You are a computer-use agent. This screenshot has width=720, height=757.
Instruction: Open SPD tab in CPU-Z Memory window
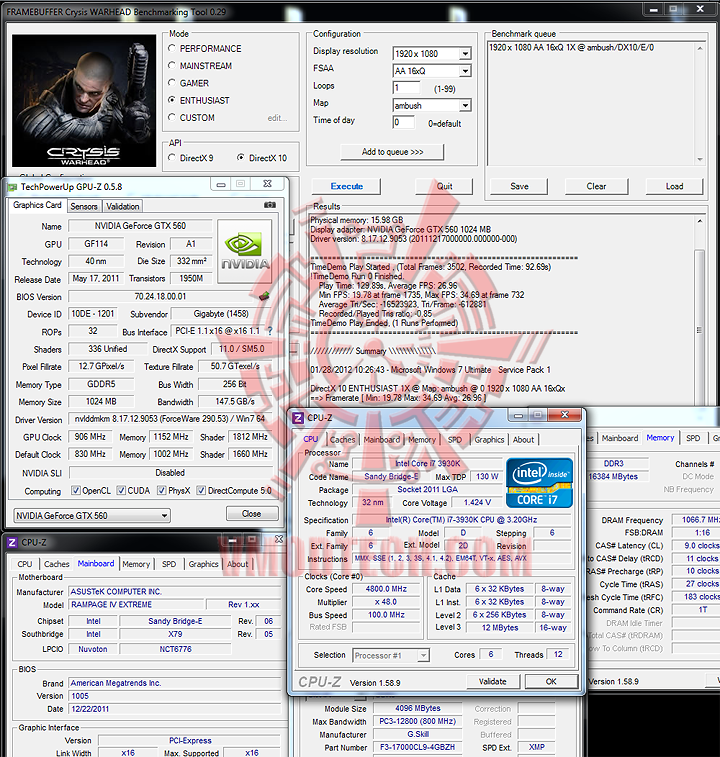(693, 438)
